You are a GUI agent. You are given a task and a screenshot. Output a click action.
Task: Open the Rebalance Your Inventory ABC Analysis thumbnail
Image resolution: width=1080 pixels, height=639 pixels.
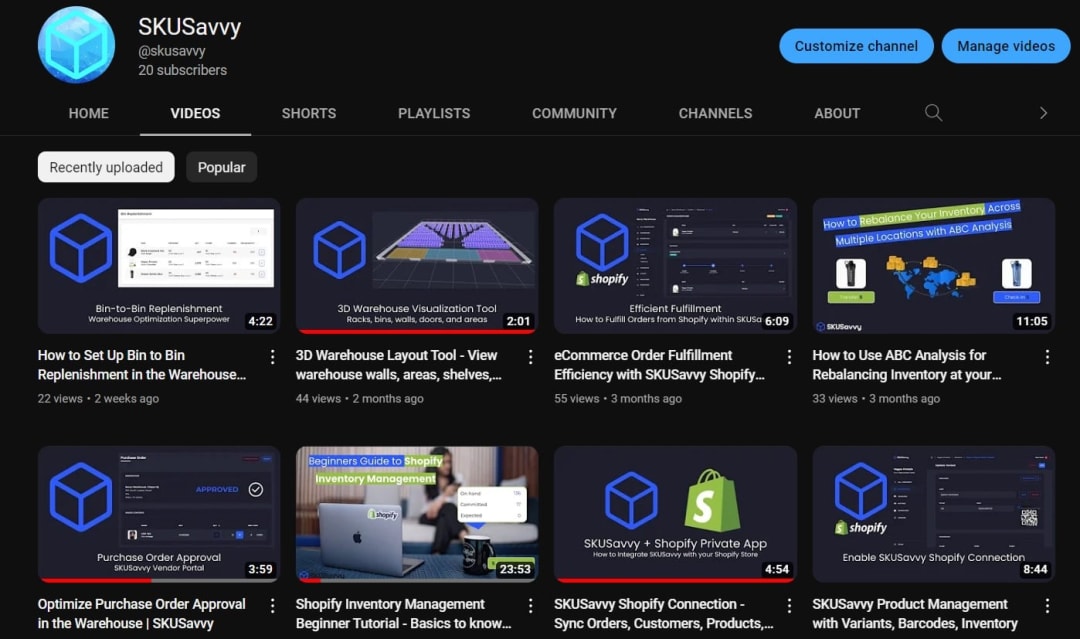point(933,266)
